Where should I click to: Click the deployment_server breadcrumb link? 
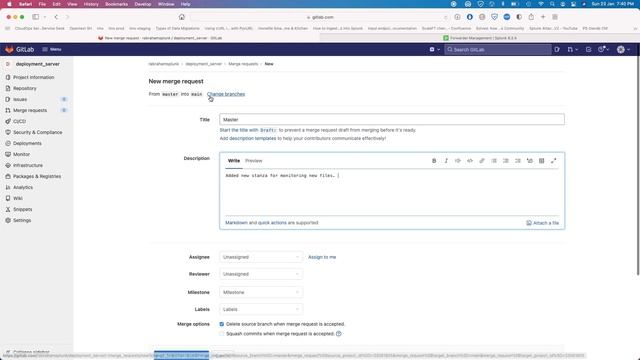203,64
